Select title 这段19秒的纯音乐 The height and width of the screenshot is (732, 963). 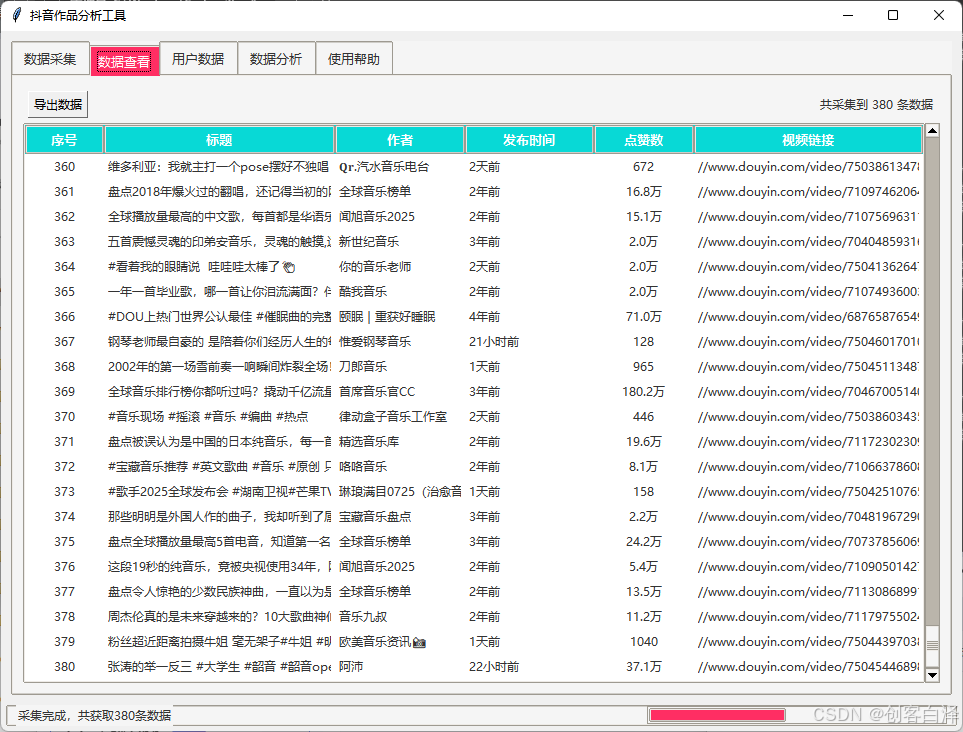click(x=219, y=567)
